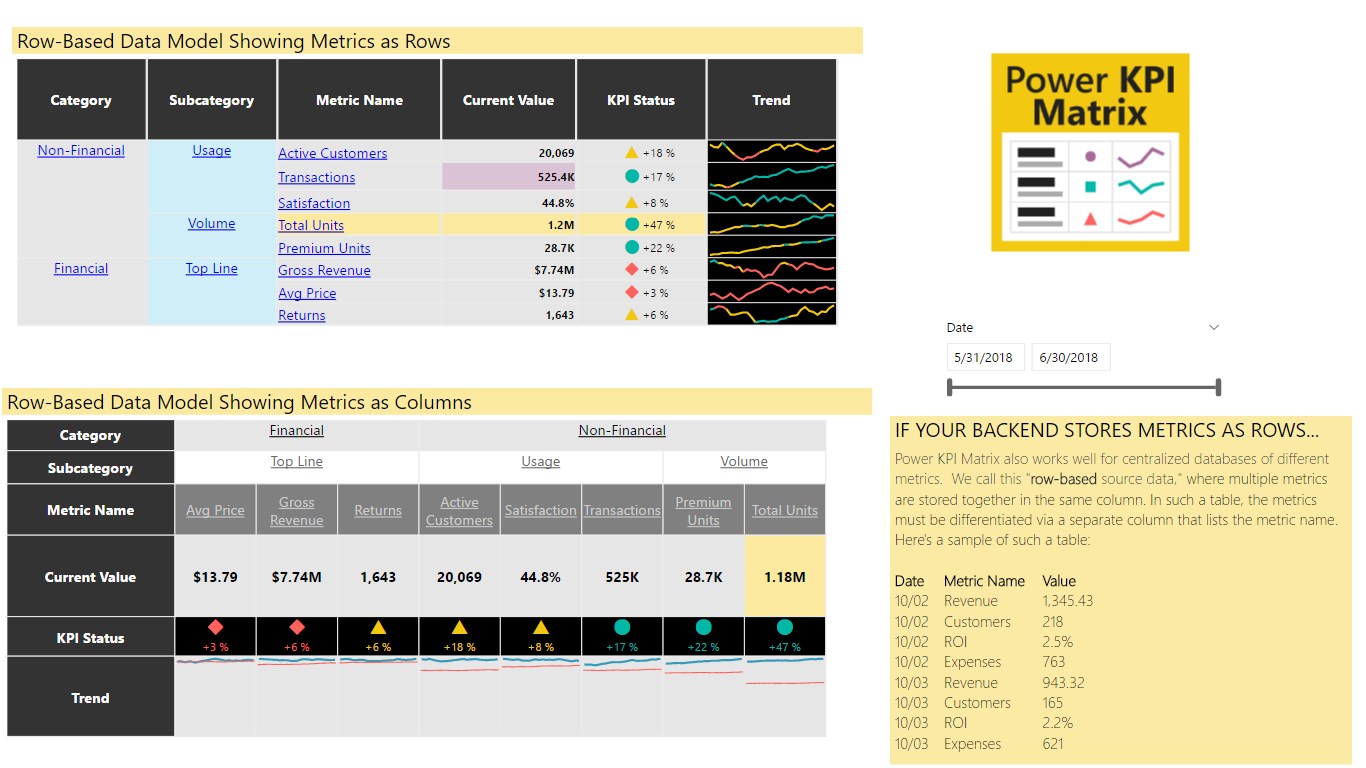This screenshot has height=768, width=1366.
Task: Click the 1,345.43 value in sample table
Action: (1067, 601)
